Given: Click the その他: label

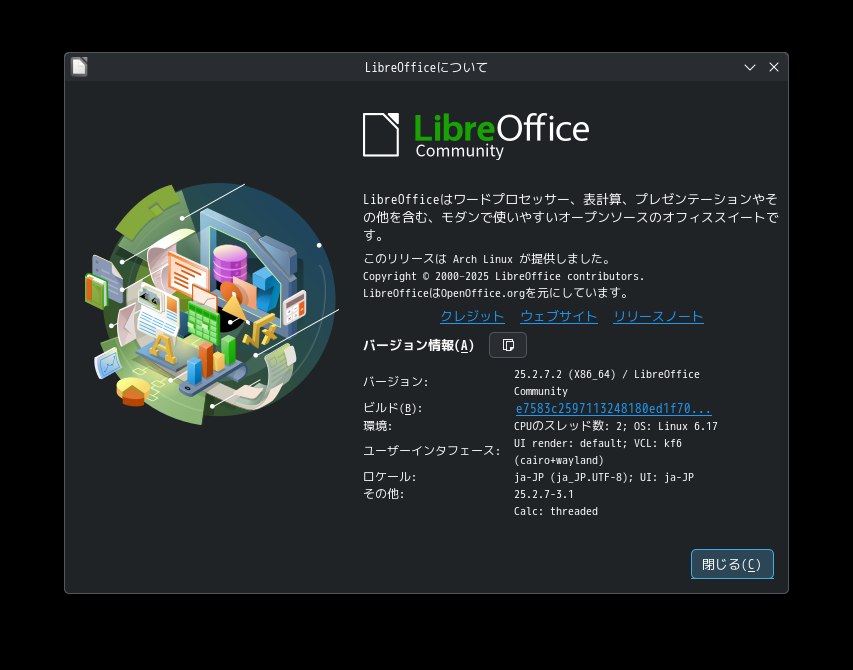Looking at the screenshot, I should [384, 494].
